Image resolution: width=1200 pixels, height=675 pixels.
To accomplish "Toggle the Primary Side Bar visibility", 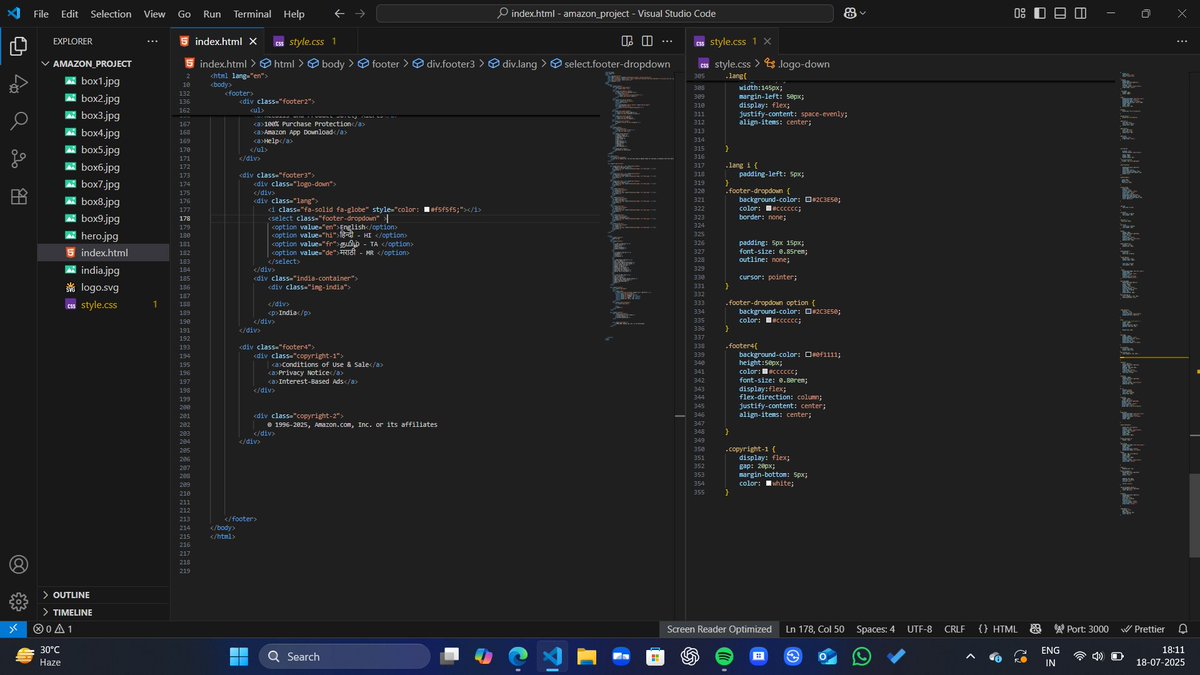I will [x=1040, y=13].
